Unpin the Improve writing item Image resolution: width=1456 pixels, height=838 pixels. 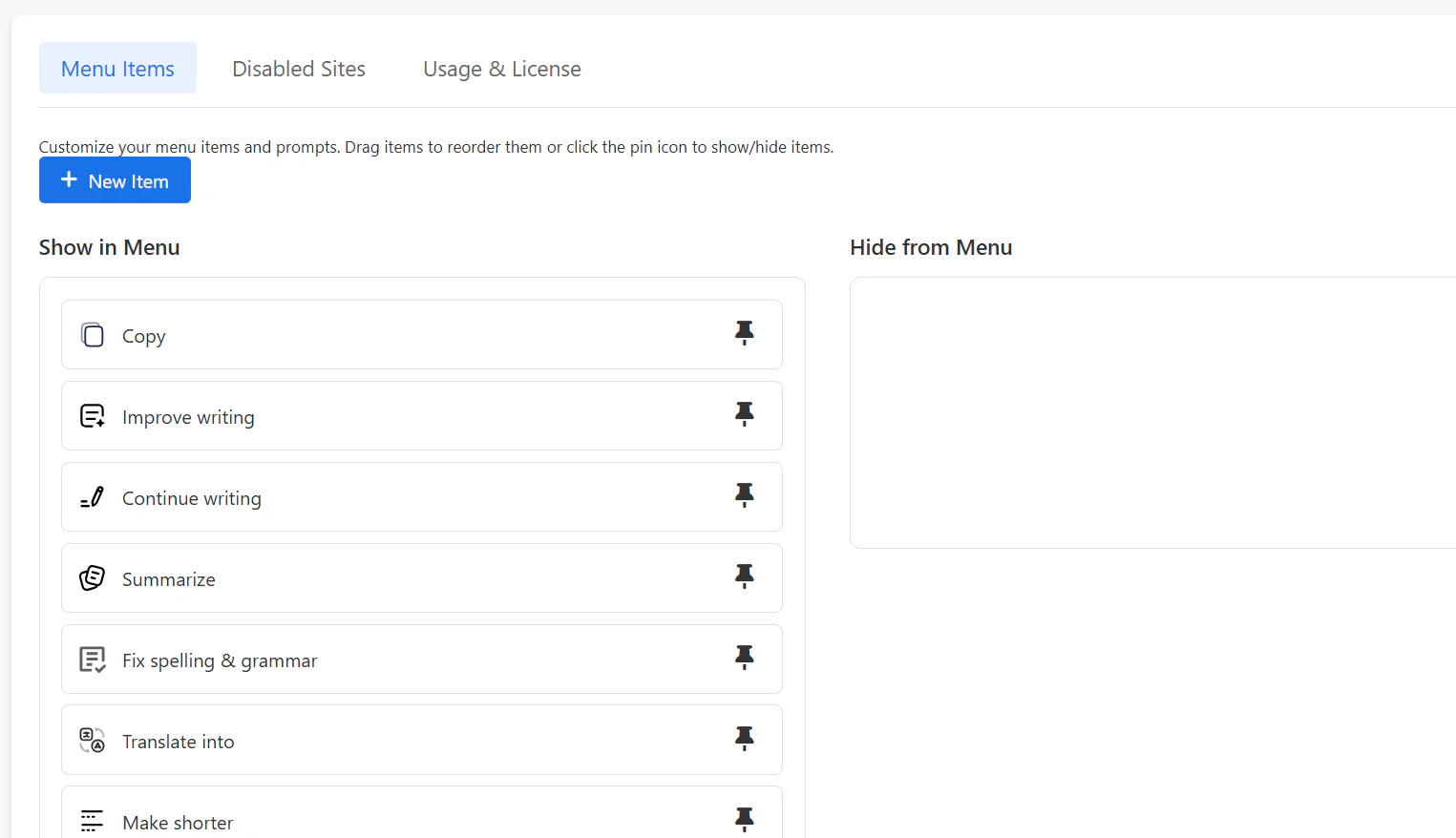(745, 414)
